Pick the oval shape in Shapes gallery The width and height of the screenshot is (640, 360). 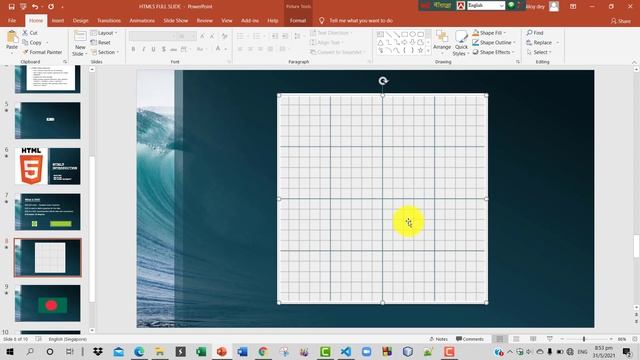tap(412, 35)
